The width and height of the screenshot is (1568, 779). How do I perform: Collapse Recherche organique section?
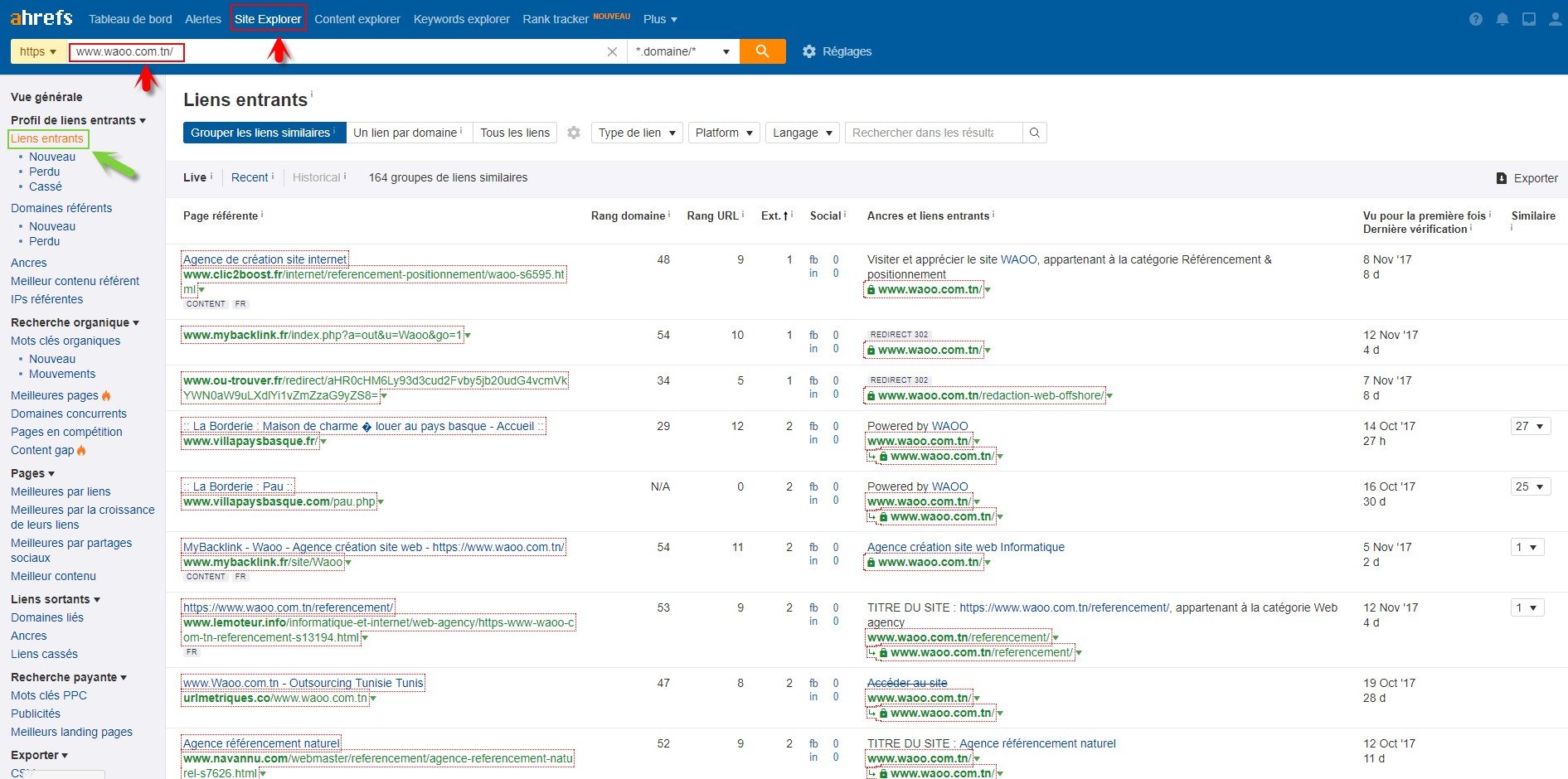75,322
